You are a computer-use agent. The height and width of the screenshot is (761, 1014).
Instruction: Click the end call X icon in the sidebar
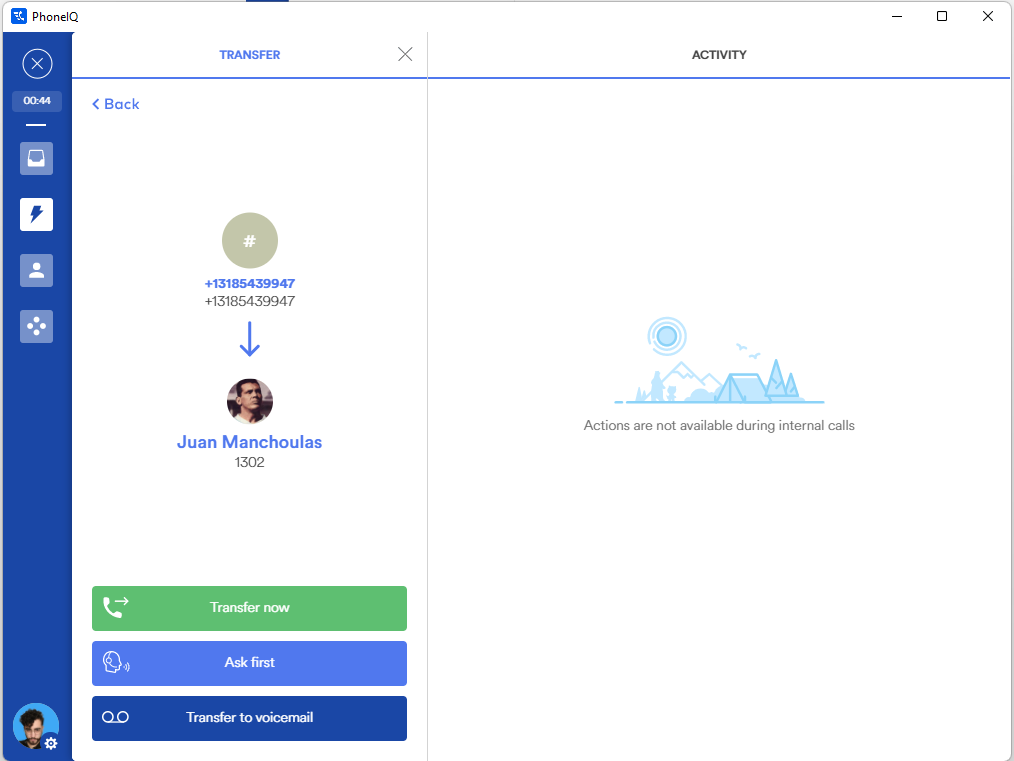[x=37, y=65]
